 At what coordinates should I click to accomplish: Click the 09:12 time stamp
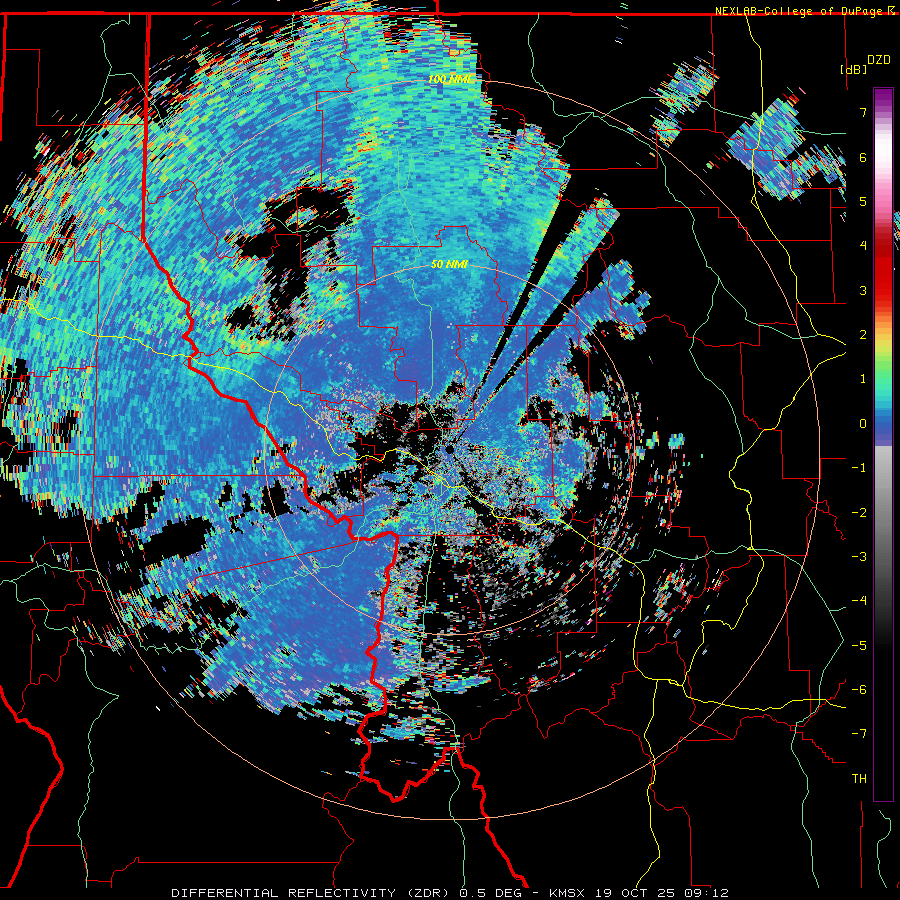pyautogui.click(x=707, y=893)
